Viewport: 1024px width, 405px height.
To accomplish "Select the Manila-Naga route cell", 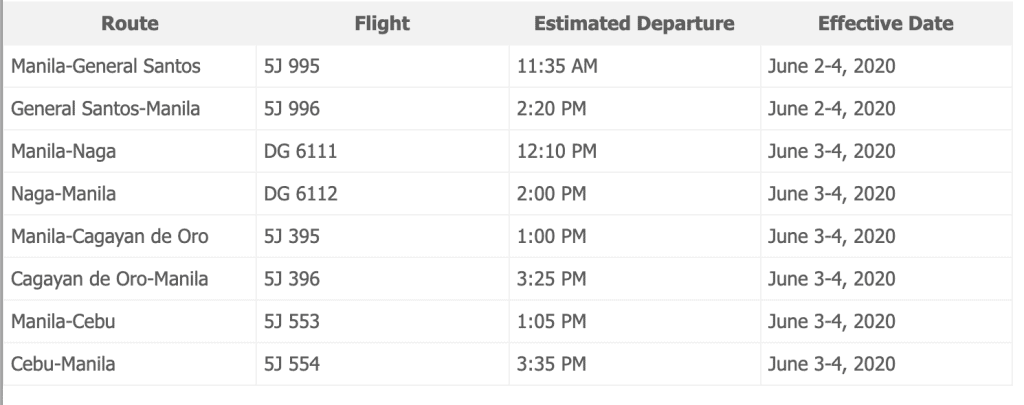I will coord(61,152).
